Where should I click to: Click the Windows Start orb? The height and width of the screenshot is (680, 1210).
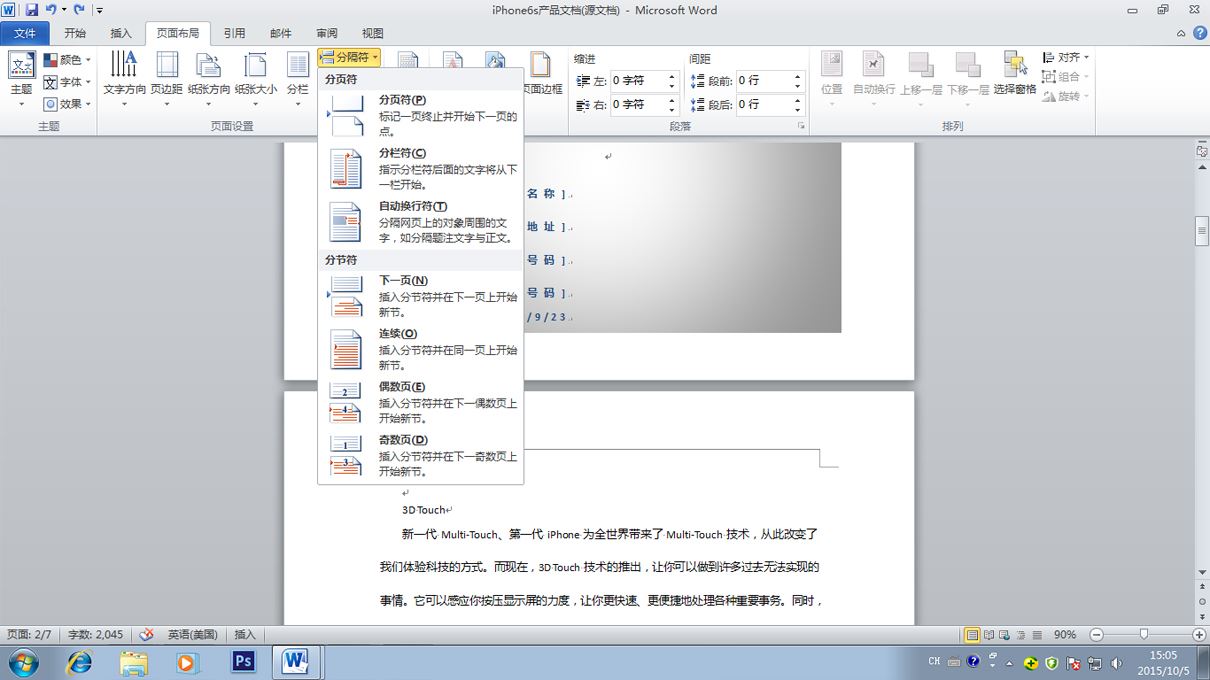(23, 662)
